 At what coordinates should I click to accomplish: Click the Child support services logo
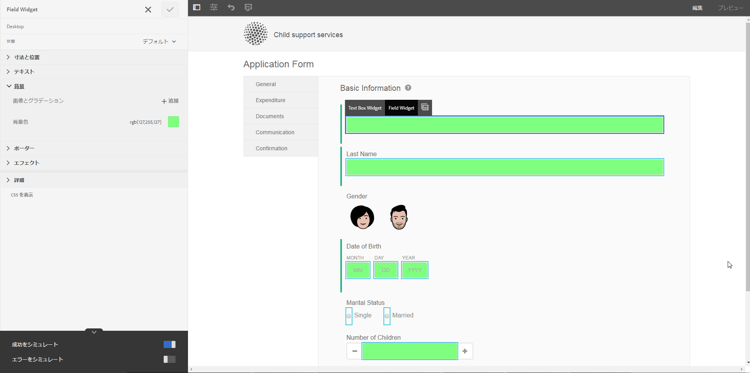click(x=255, y=33)
